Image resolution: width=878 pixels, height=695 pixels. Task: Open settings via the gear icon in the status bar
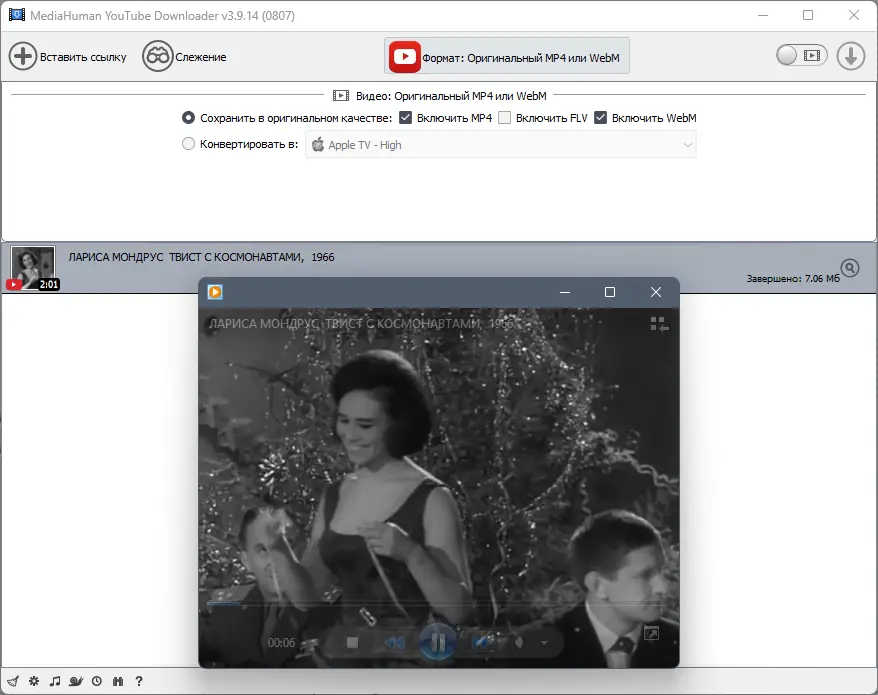(x=34, y=681)
